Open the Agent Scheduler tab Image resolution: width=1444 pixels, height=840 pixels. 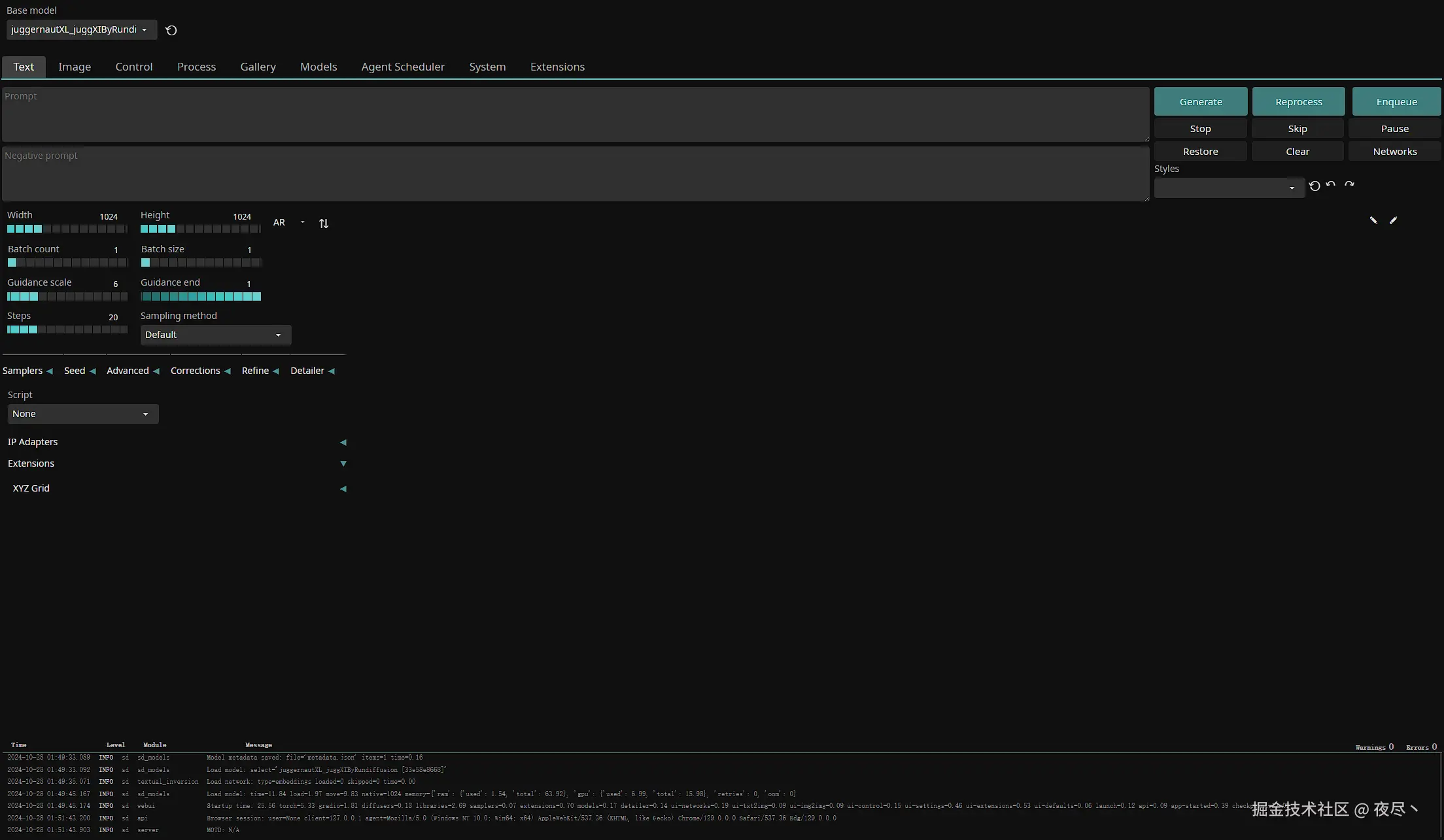click(x=403, y=67)
